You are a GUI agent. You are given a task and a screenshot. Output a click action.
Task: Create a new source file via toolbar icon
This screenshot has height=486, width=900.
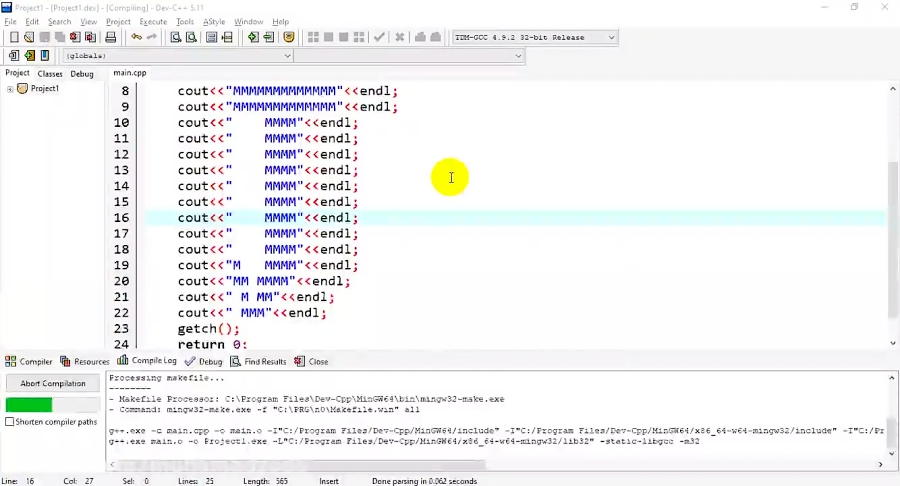[14, 37]
